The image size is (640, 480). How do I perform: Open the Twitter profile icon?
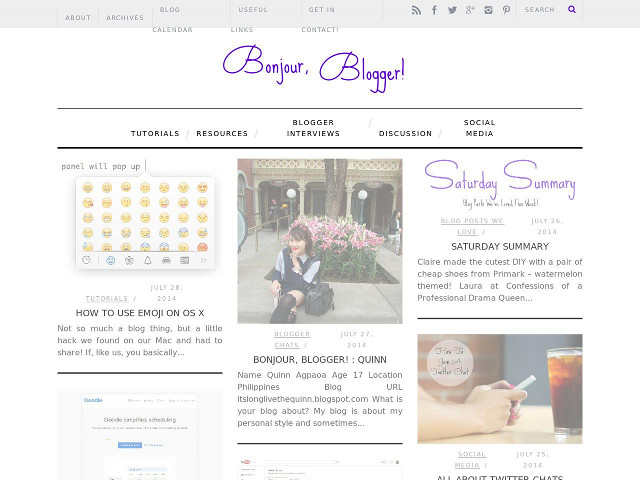pyautogui.click(x=452, y=10)
